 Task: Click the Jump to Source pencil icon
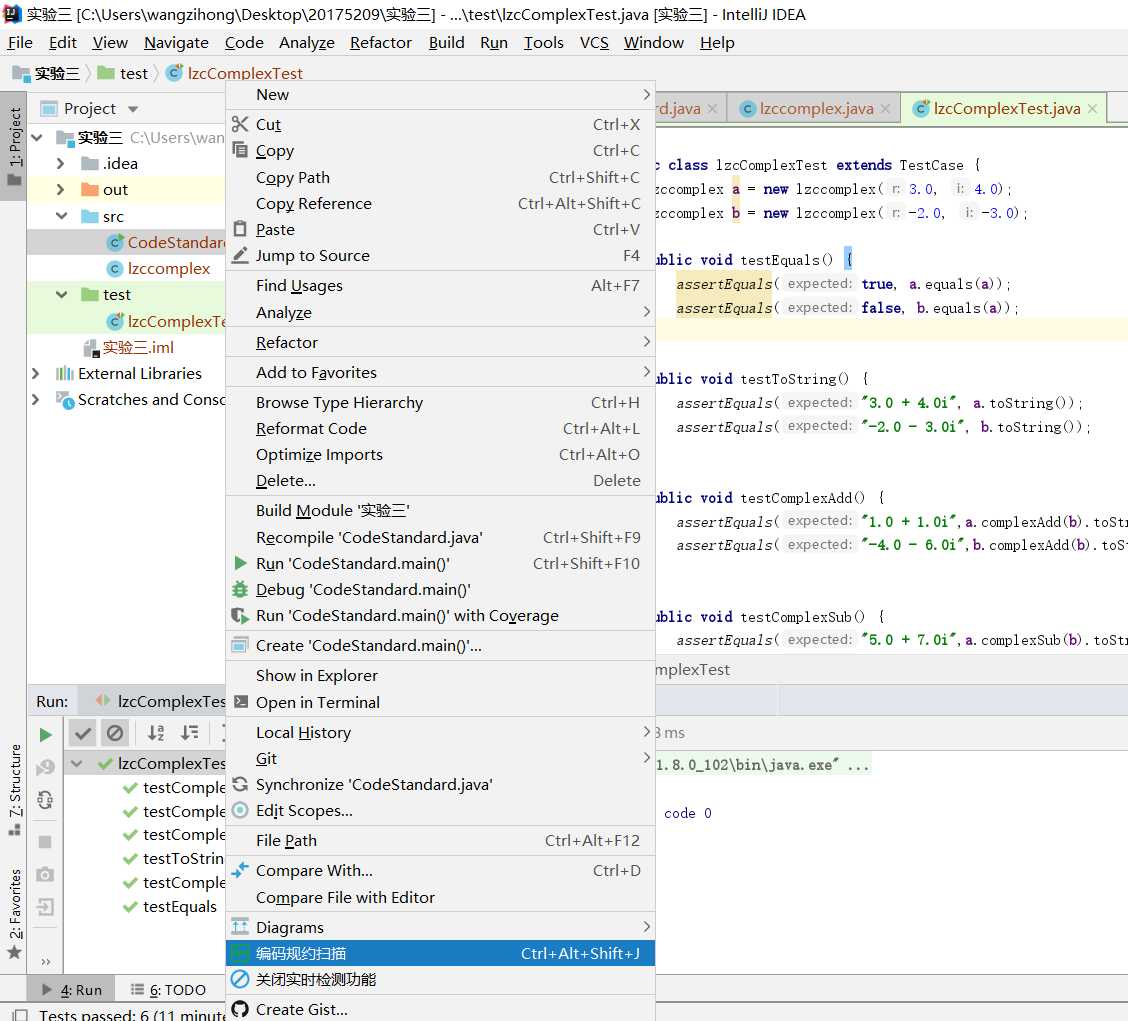tap(240, 255)
